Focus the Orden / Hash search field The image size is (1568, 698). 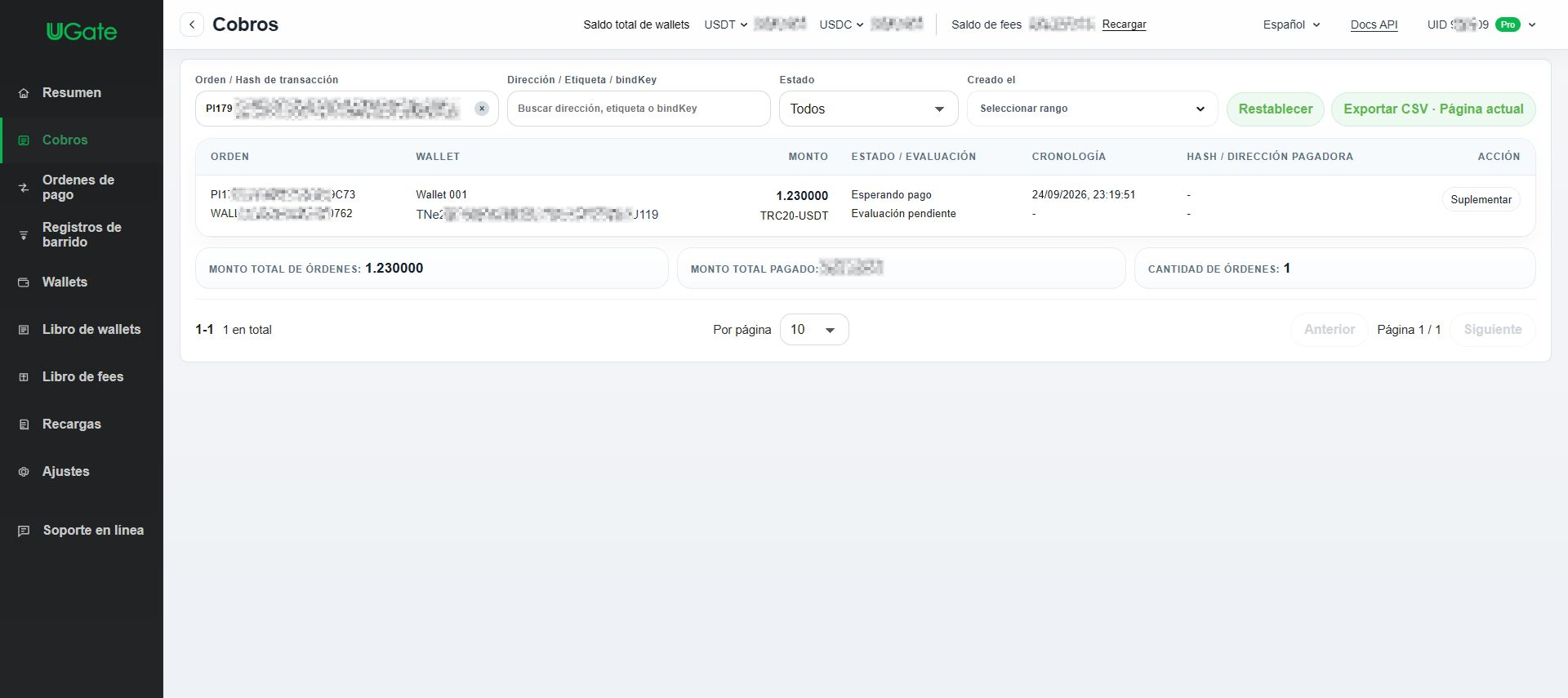coord(346,109)
